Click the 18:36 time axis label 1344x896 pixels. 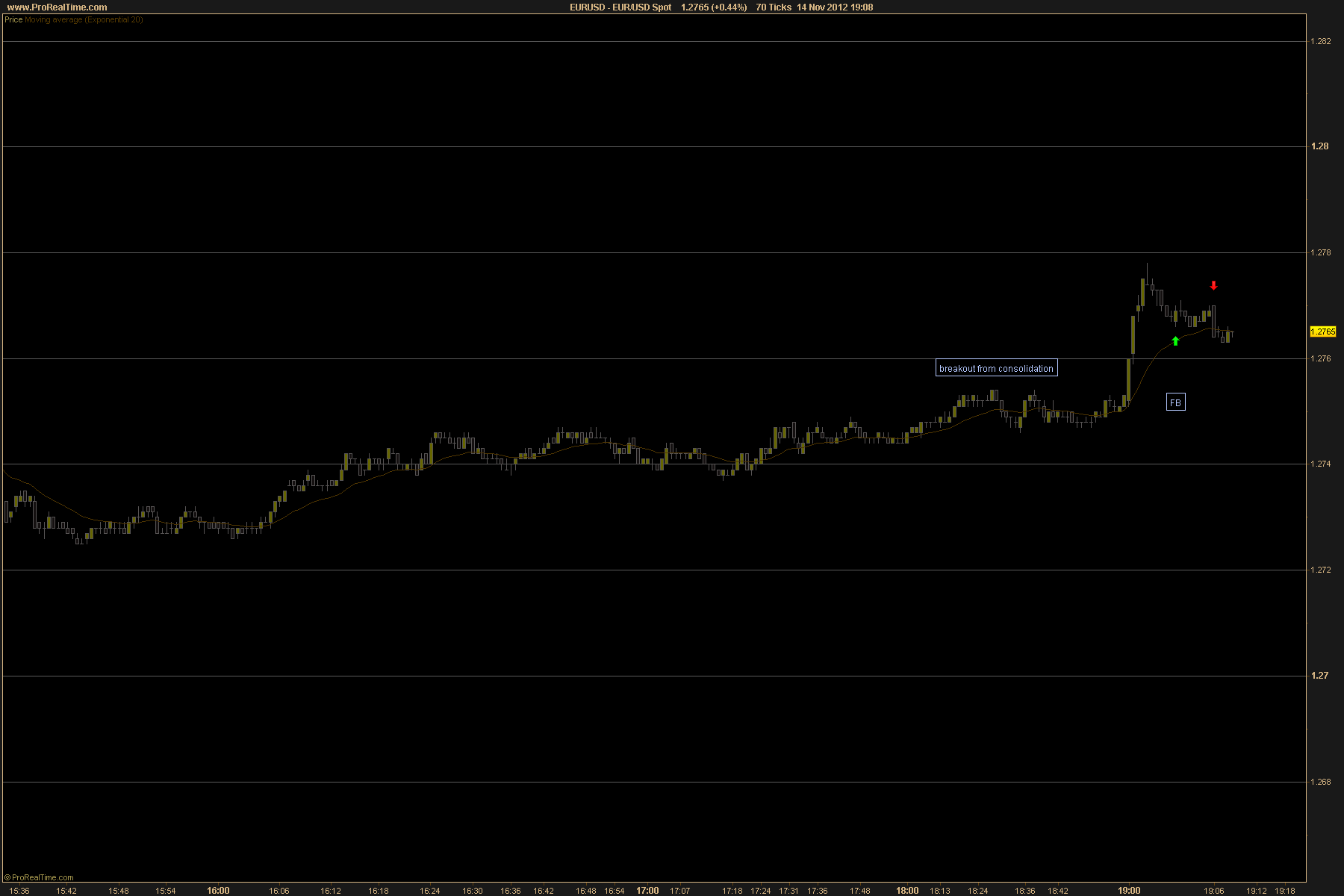click(x=1025, y=891)
